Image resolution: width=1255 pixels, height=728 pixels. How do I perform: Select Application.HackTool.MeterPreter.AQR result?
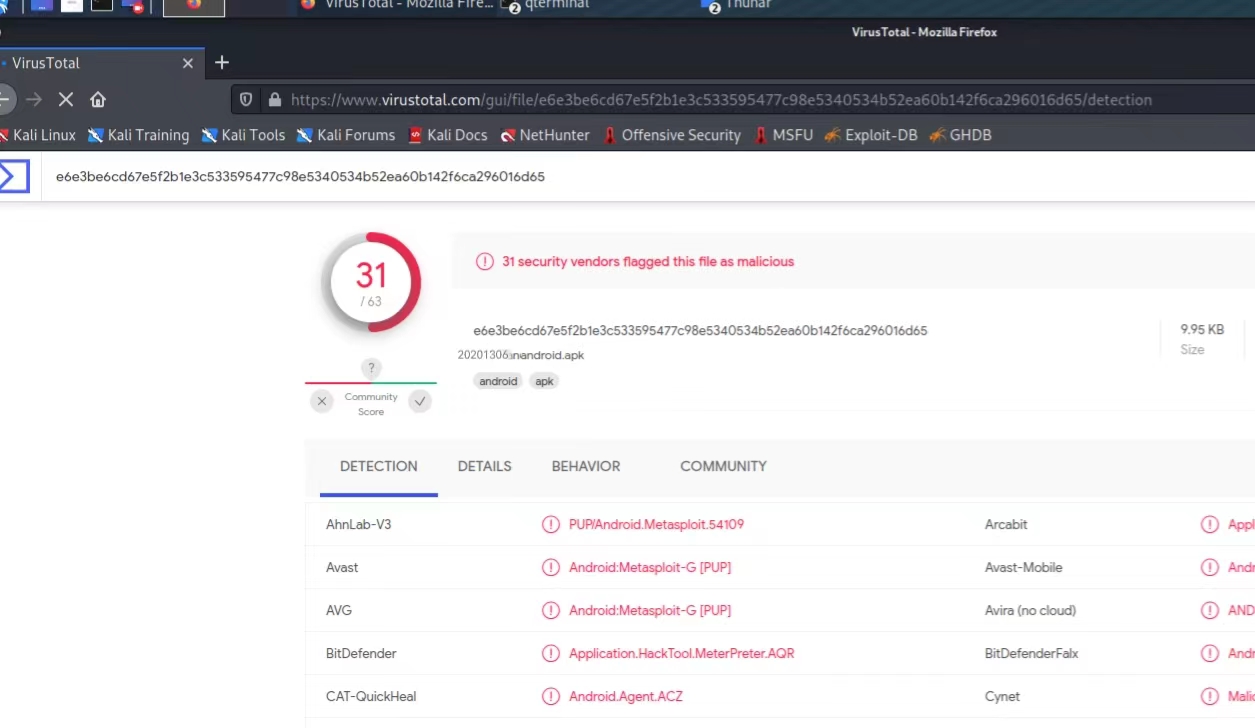pos(682,653)
